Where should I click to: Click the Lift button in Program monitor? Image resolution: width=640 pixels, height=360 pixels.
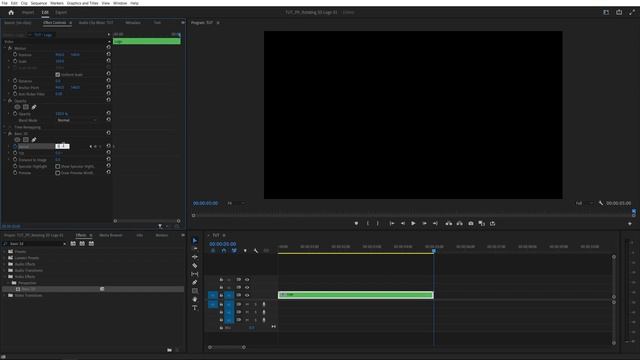[x=449, y=223]
